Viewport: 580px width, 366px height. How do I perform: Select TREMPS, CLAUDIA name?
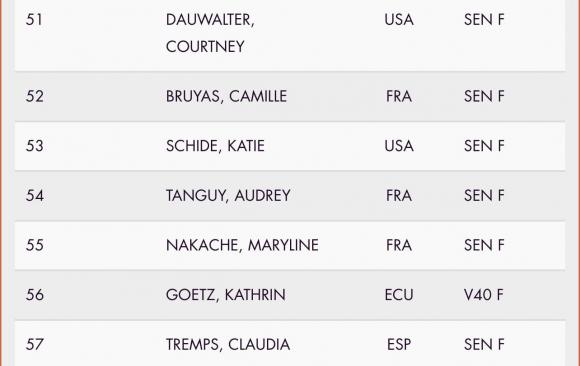[228, 344]
